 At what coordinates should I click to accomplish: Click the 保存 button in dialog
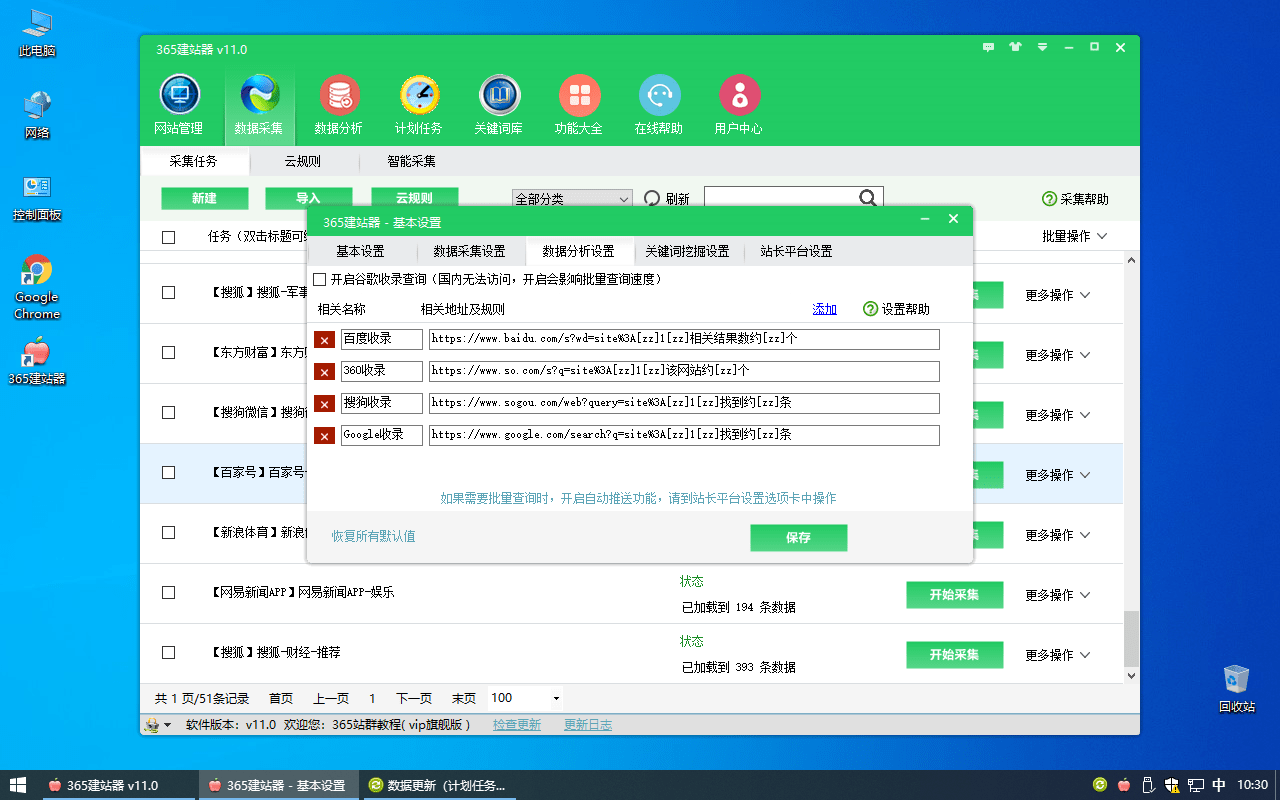point(798,537)
